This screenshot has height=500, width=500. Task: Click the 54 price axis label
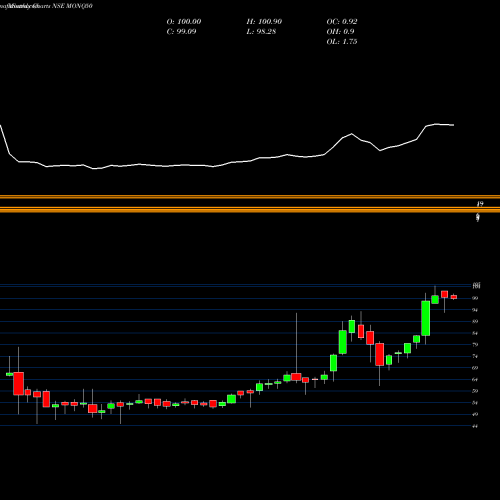click(x=475, y=403)
